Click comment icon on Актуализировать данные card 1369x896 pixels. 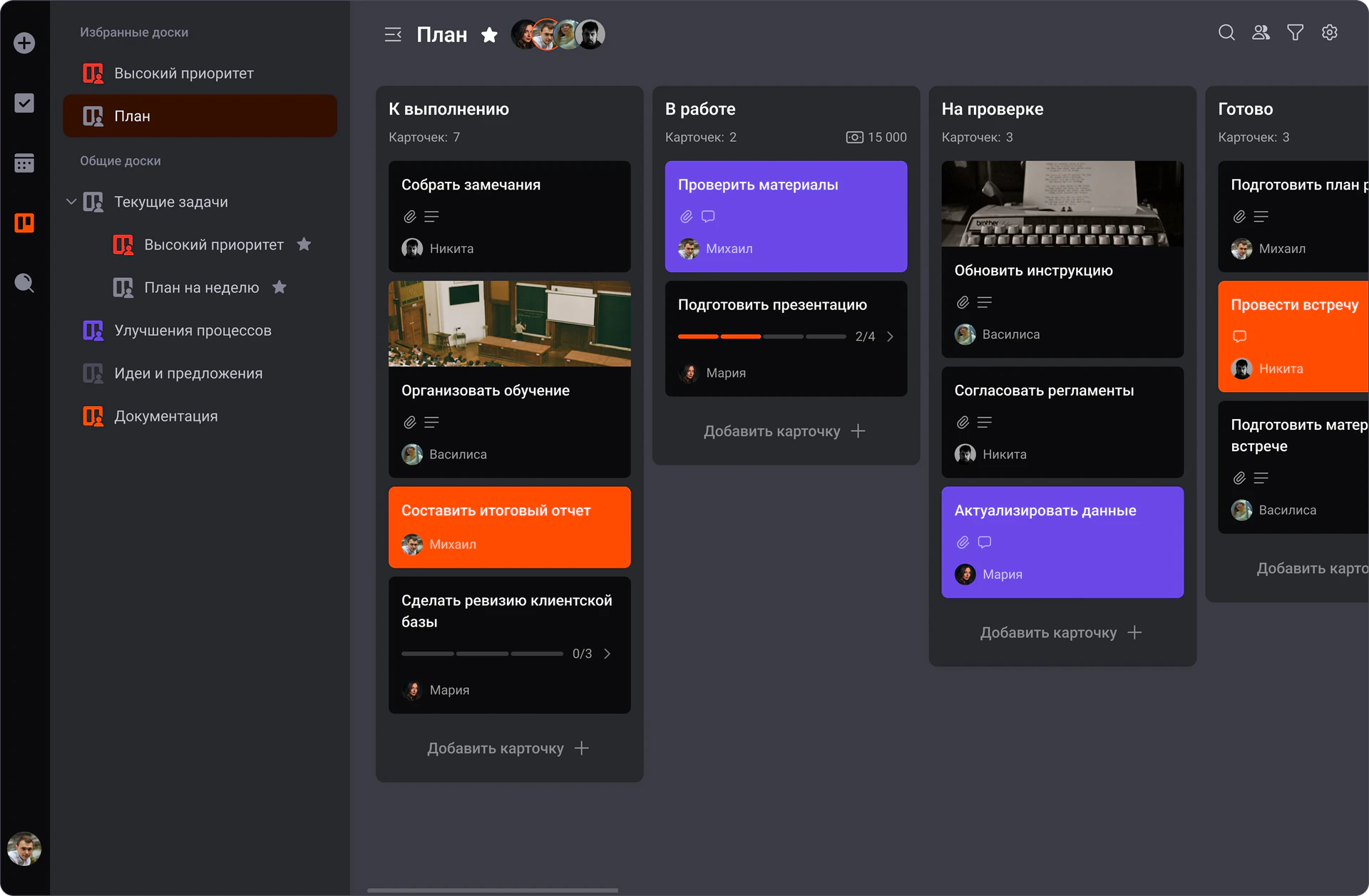[985, 542]
